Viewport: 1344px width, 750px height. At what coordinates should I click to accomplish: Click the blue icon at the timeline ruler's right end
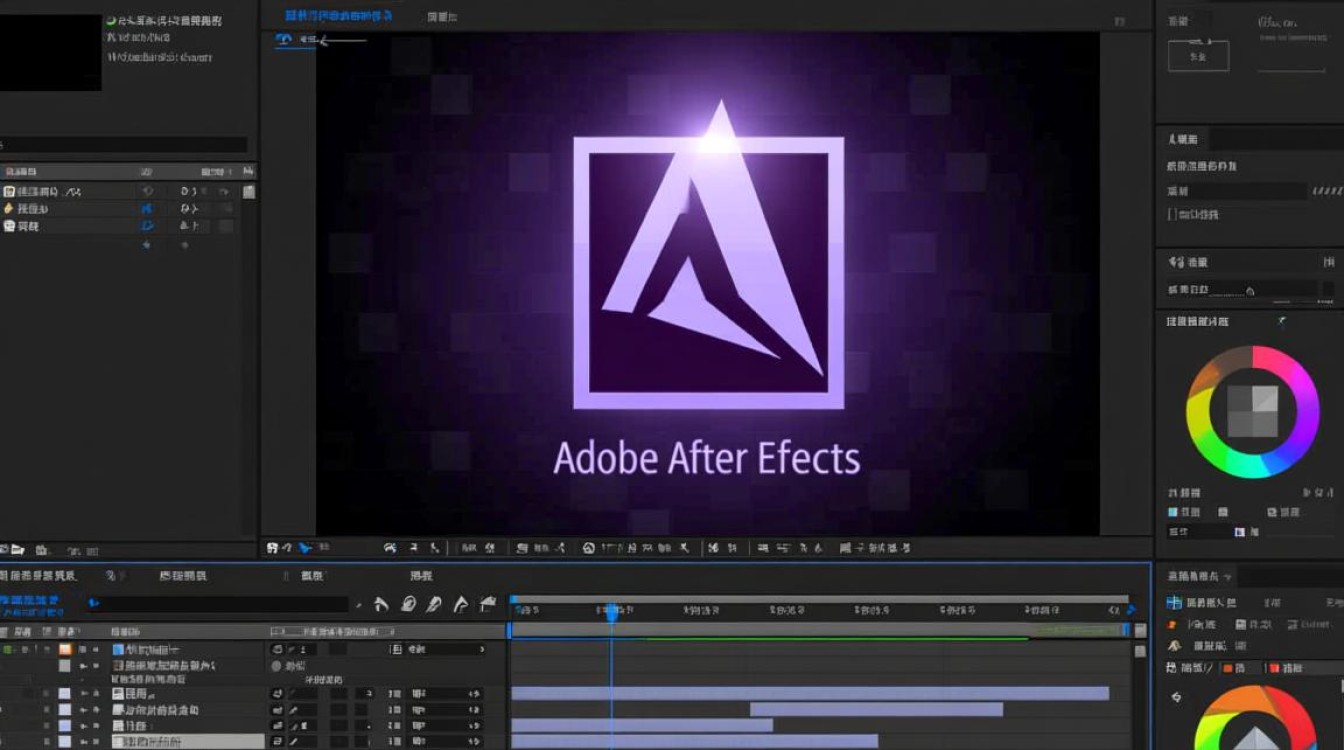pos(1131,608)
